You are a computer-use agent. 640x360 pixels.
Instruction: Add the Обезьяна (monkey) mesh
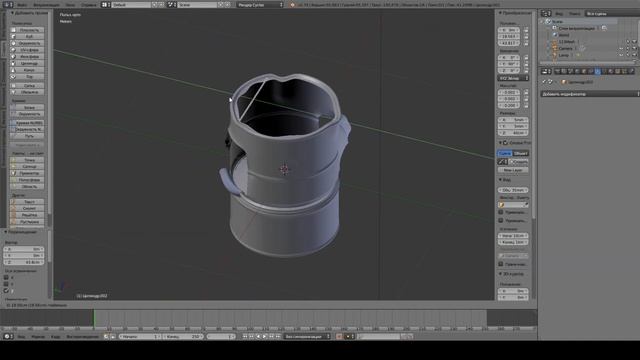(27, 92)
